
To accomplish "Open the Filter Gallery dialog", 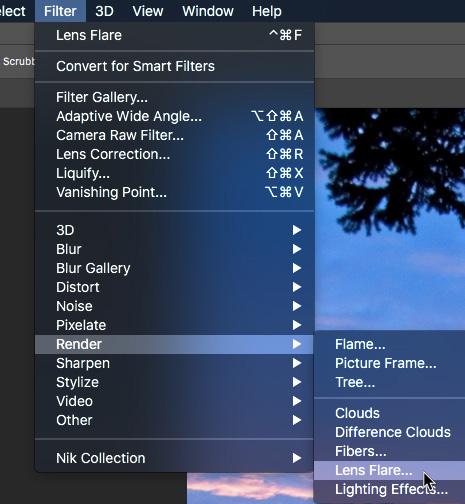I will pyautogui.click(x=174, y=97).
